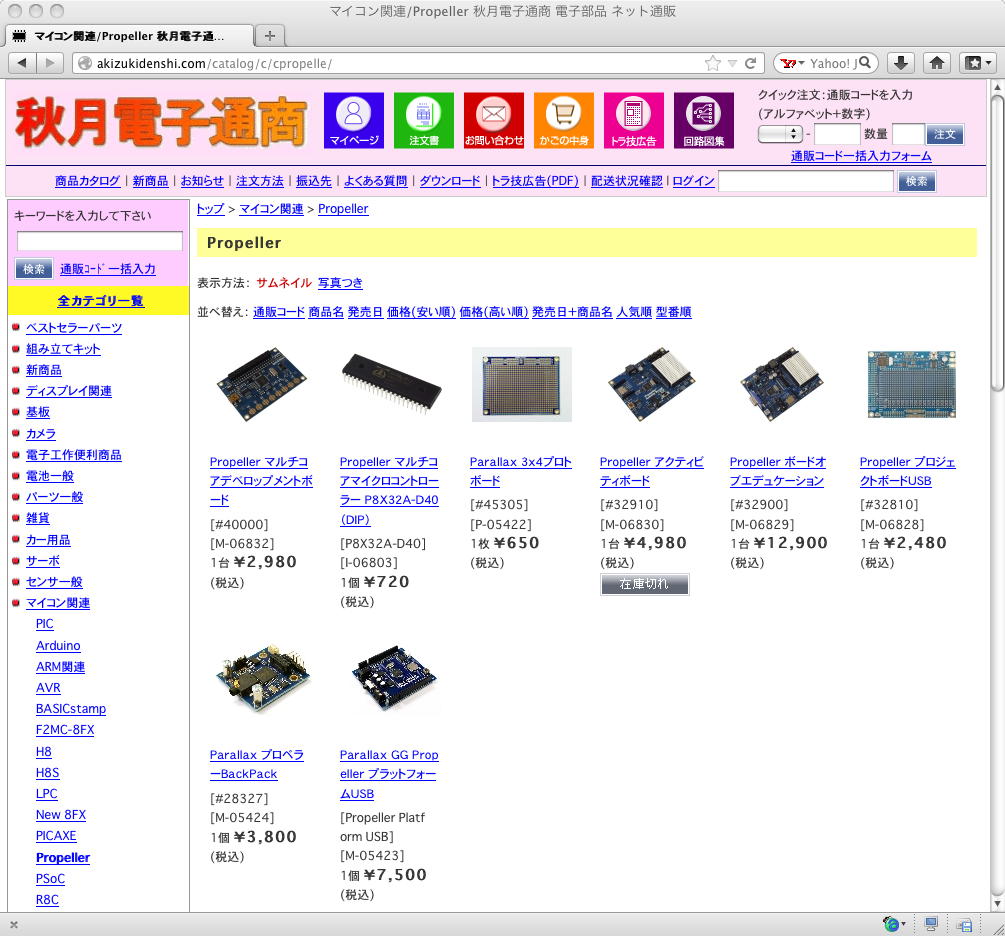The width and height of the screenshot is (1005, 936).
Task: Open Arduino subcategory in sidebar
Action: [58, 646]
